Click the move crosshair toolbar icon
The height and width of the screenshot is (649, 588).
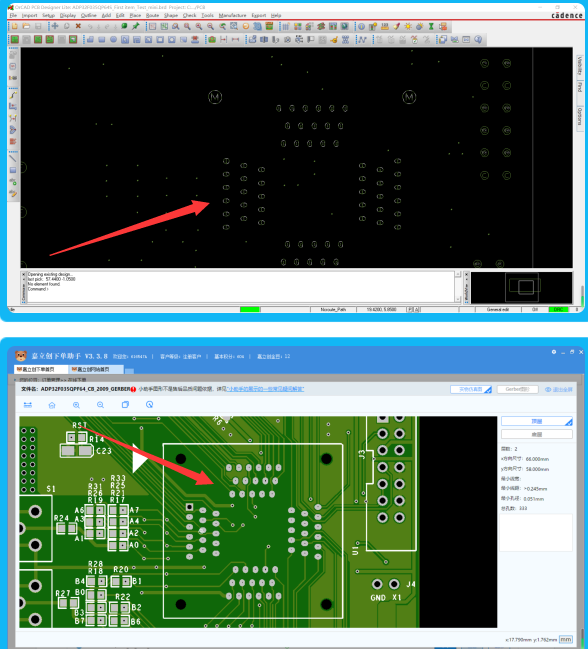pyautogui.click(x=55, y=26)
